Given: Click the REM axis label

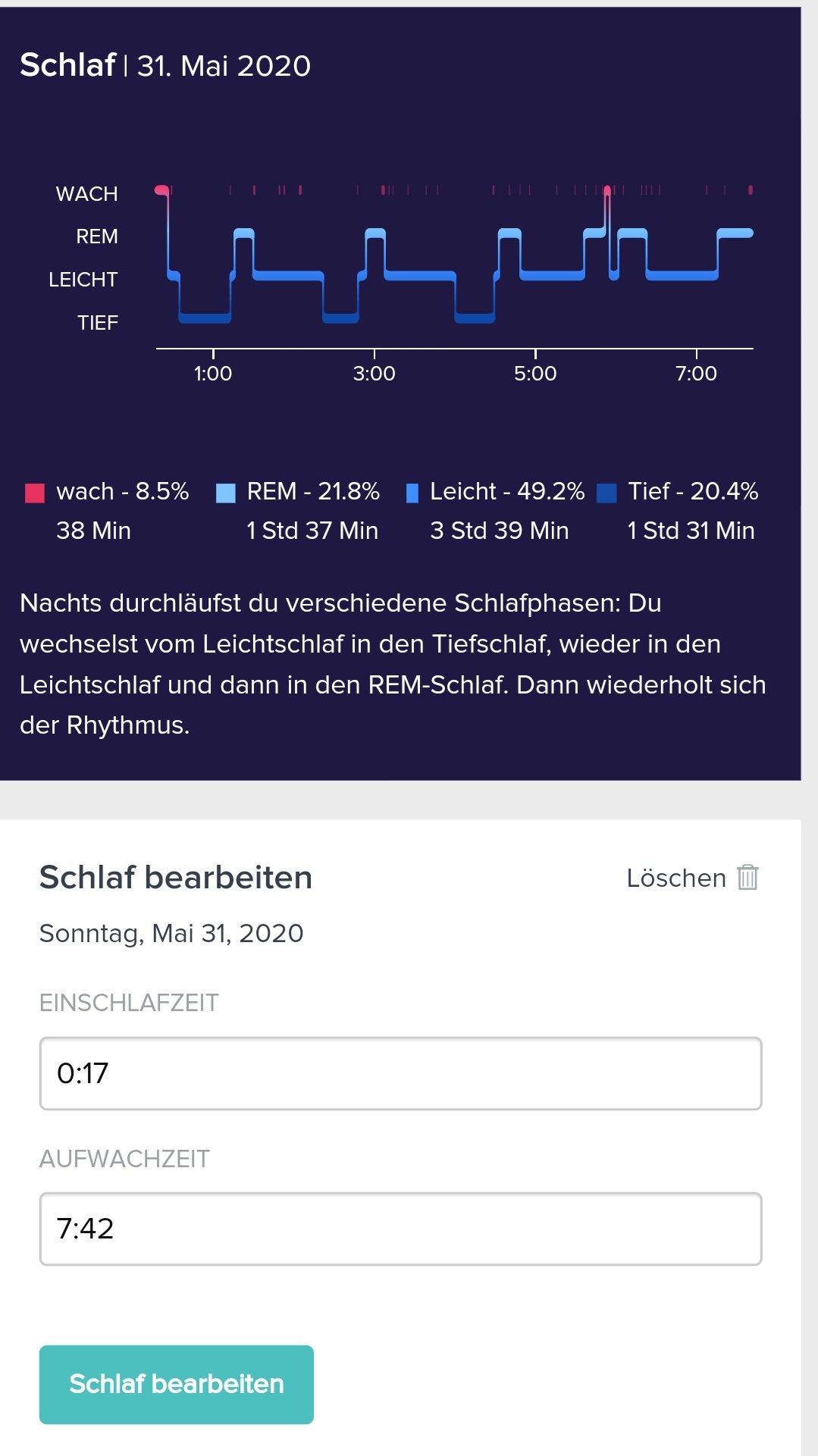Looking at the screenshot, I should point(97,236).
